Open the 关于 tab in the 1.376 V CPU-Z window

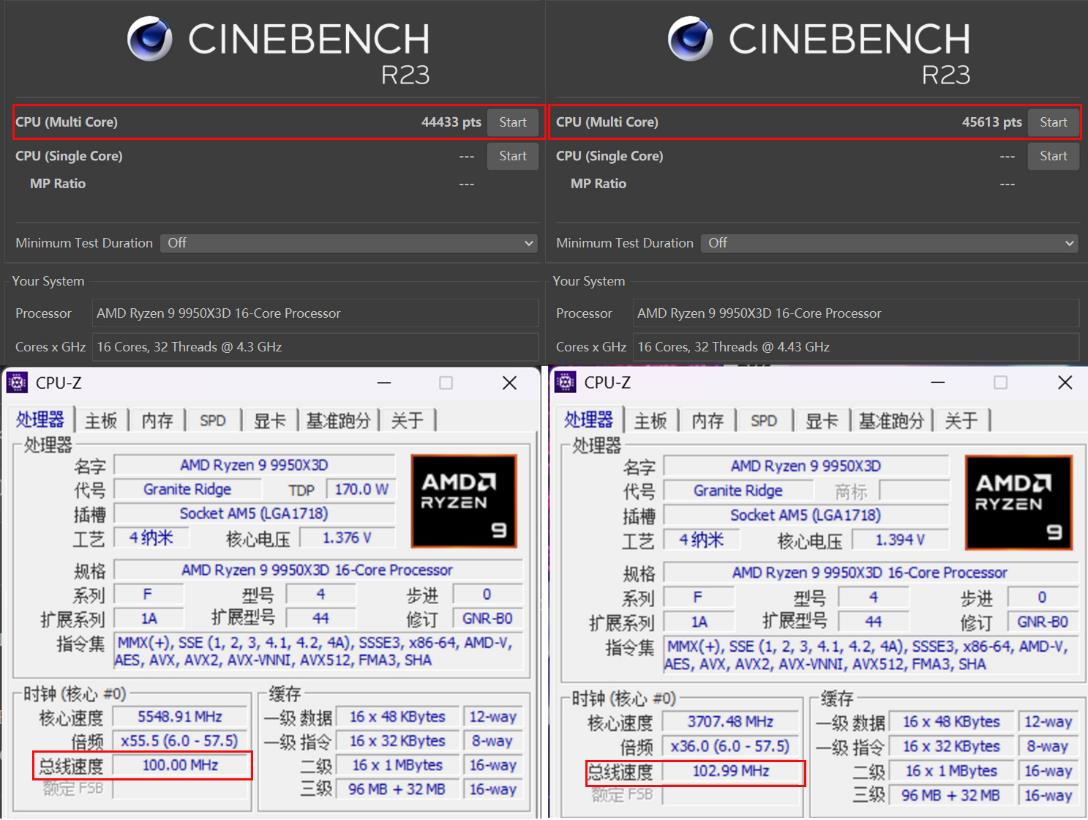click(407, 420)
